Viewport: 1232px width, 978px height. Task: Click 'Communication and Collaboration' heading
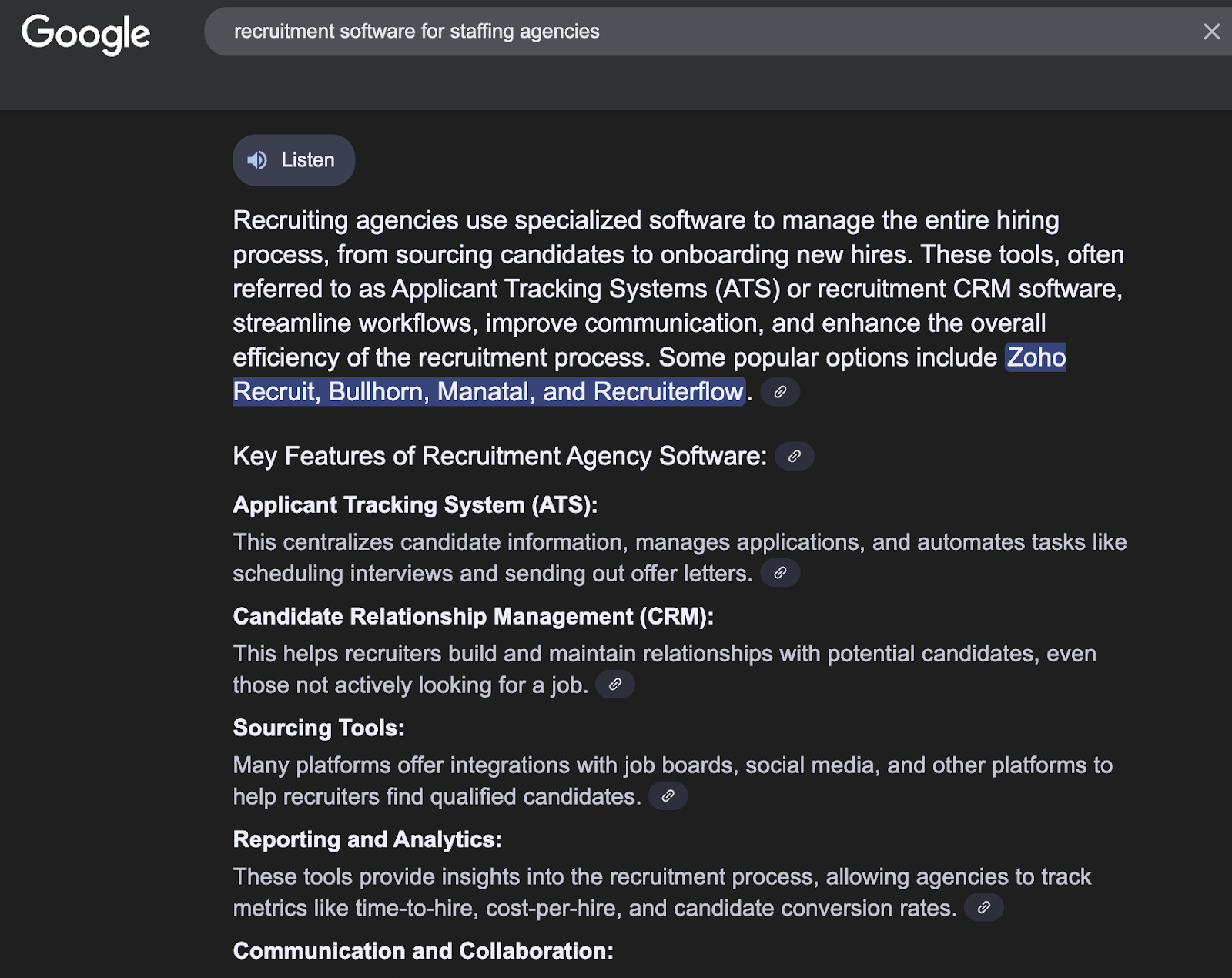(x=423, y=951)
